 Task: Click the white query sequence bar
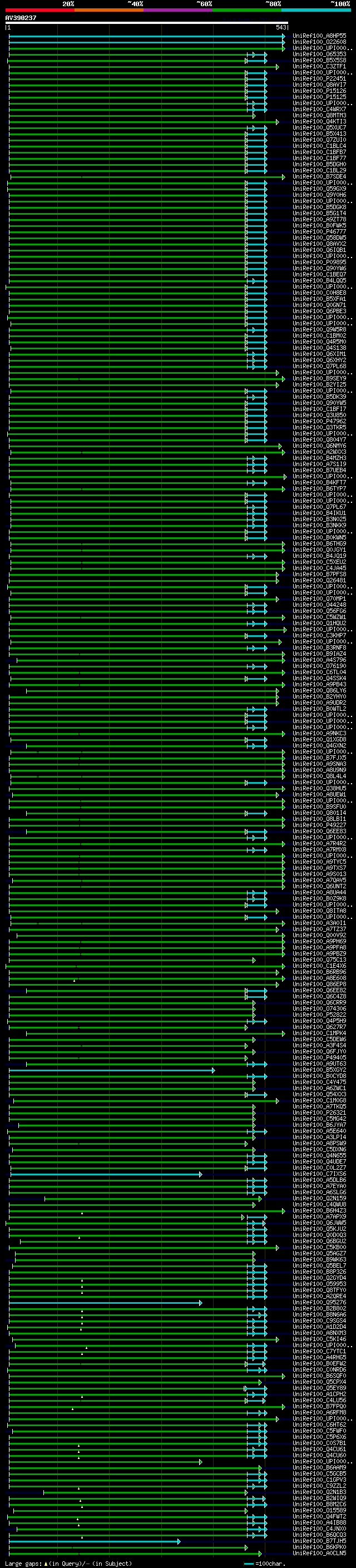(x=147, y=22)
